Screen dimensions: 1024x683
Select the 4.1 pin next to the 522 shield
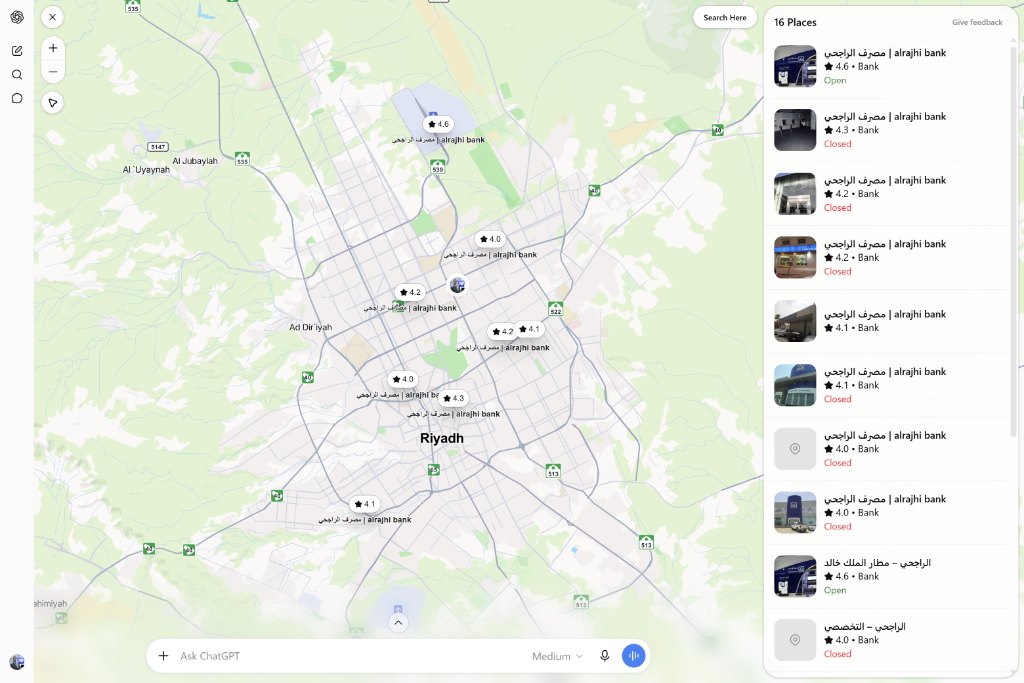(530, 329)
